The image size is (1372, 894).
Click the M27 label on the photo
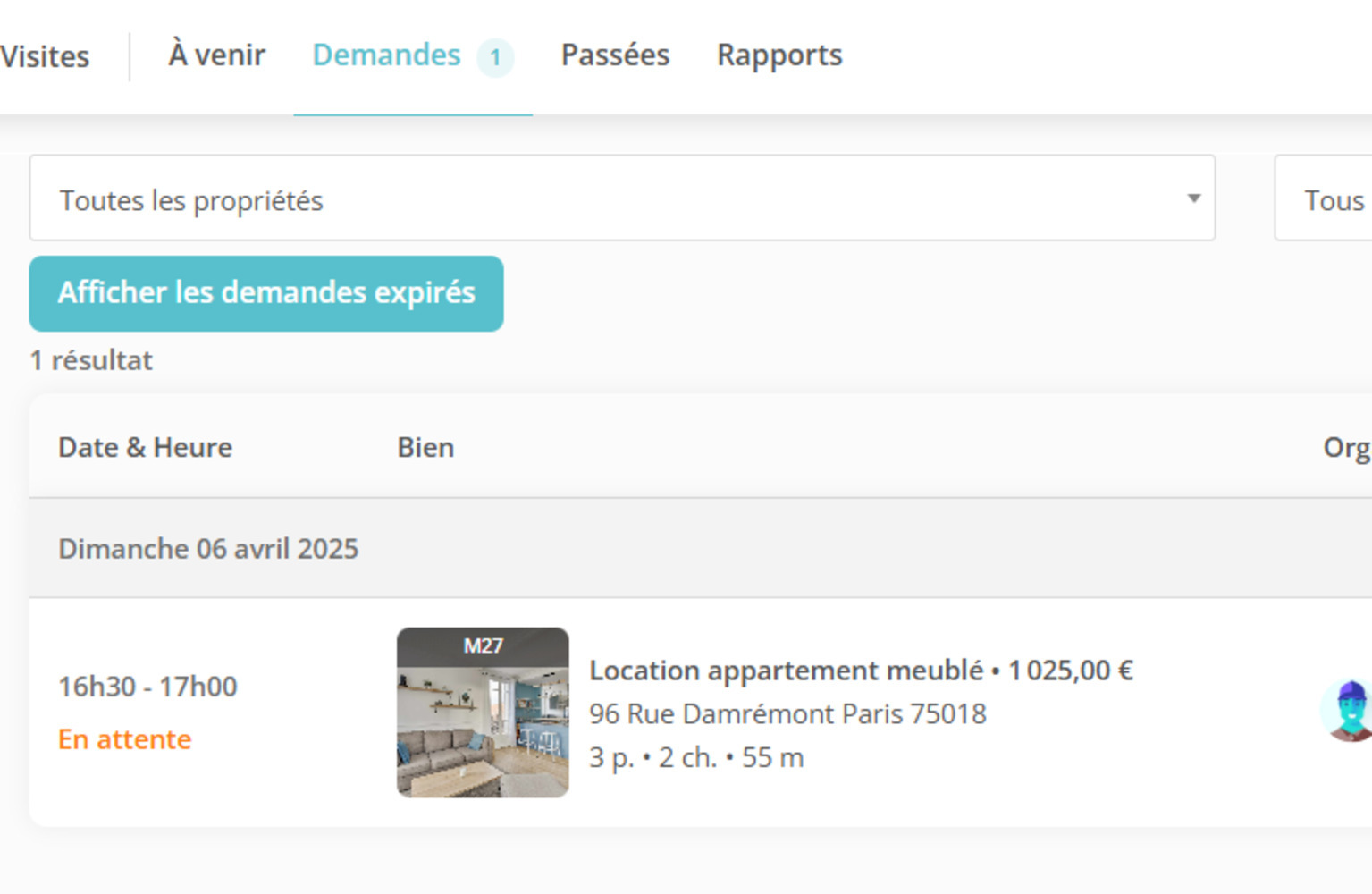(x=483, y=645)
